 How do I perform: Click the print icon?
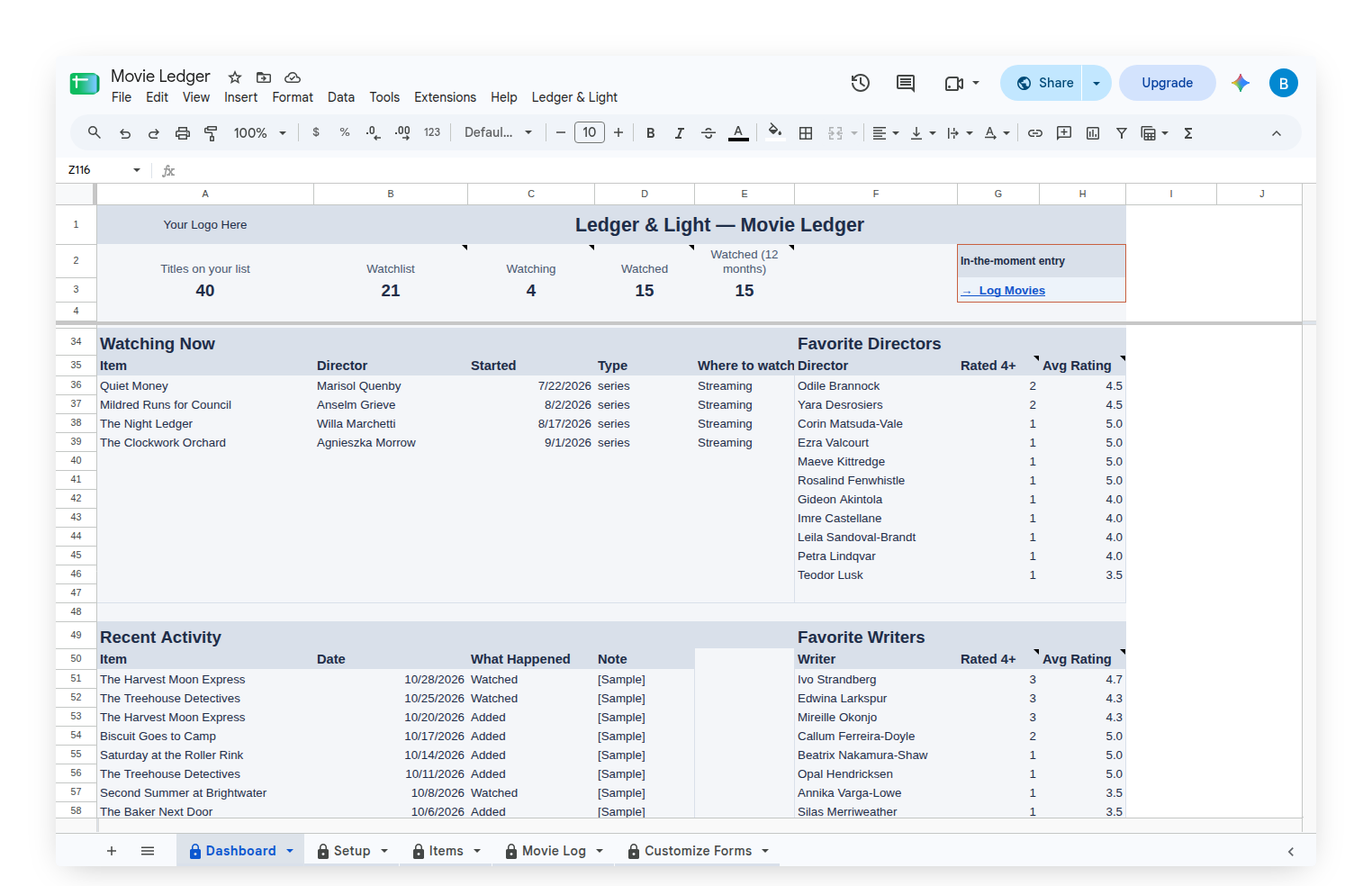pyautogui.click(x=183, y=133)
